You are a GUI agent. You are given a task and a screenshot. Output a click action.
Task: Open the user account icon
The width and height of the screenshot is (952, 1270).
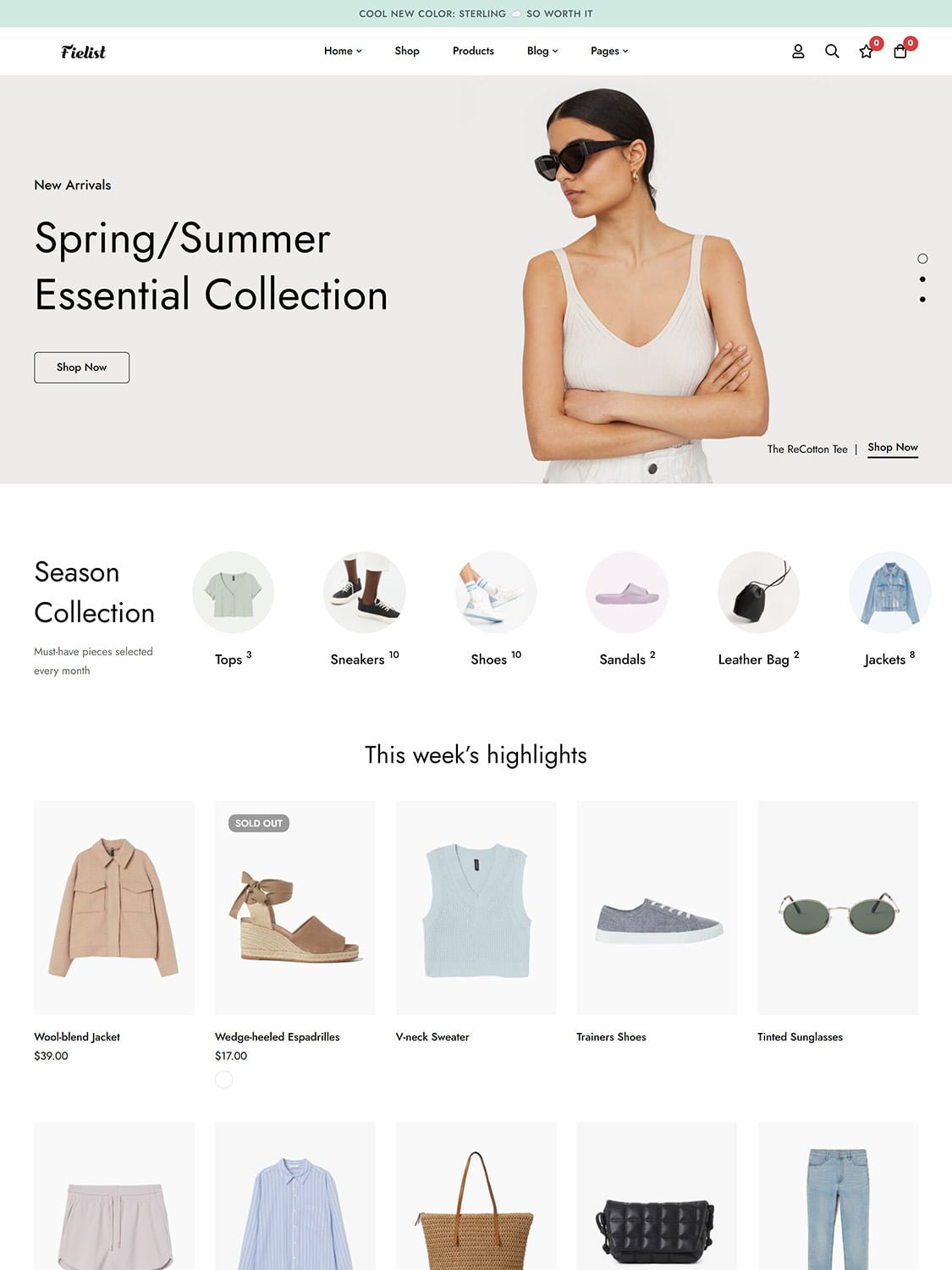point(798,52)
